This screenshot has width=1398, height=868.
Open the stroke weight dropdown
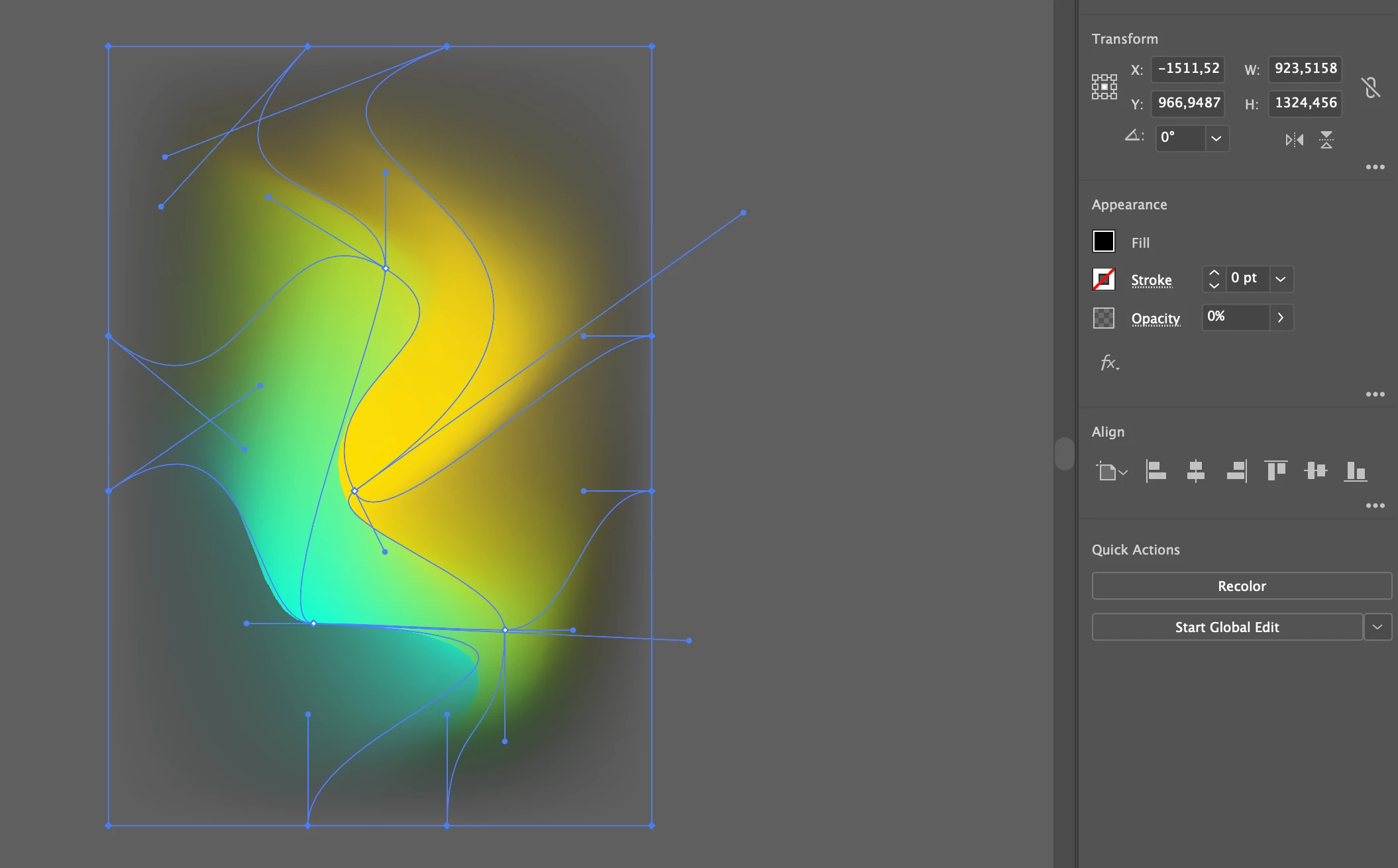pos(1280,279)
